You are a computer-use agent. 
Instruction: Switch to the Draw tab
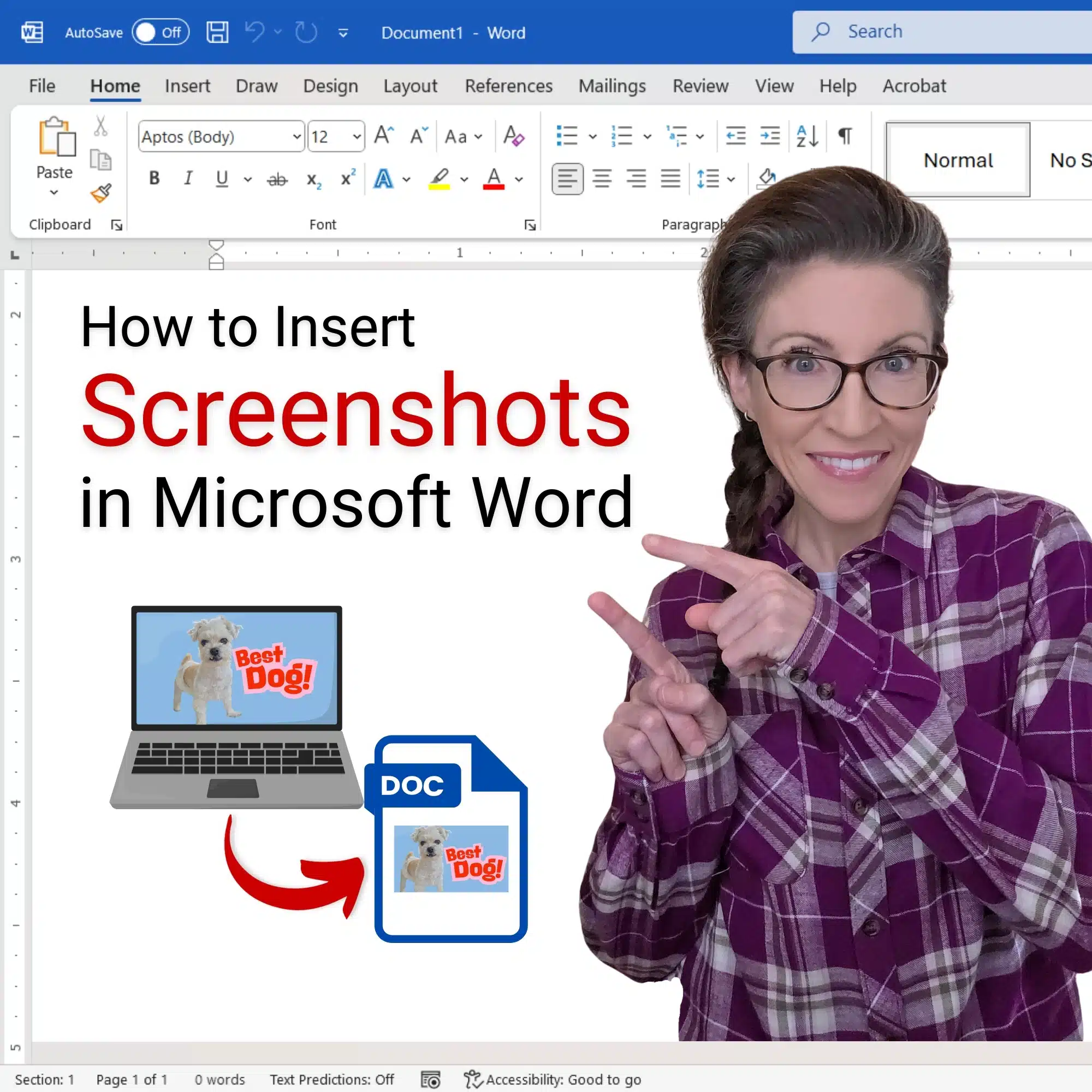tap(257, 86)
